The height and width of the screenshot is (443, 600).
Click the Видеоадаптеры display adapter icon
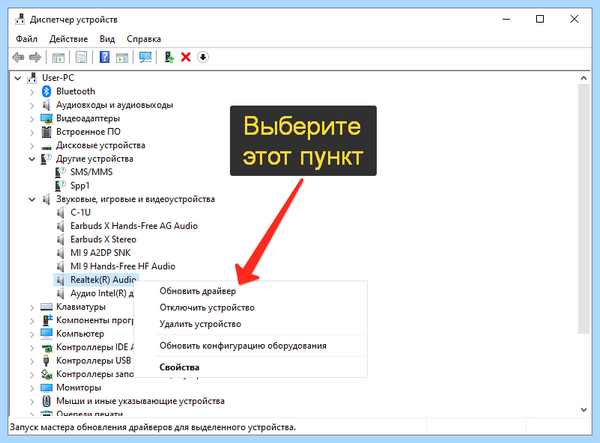coord(46,119)
